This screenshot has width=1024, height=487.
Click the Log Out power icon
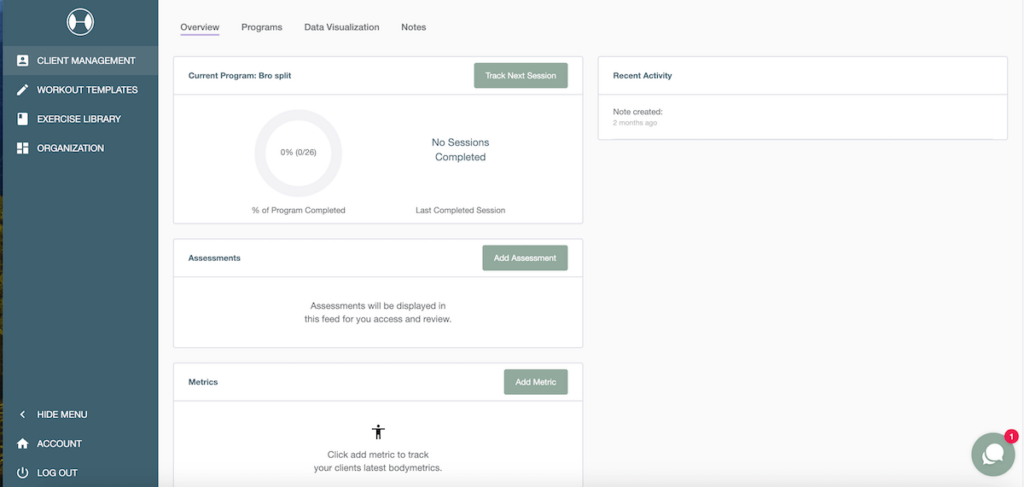pyautogui.click(x=23, y=473)
